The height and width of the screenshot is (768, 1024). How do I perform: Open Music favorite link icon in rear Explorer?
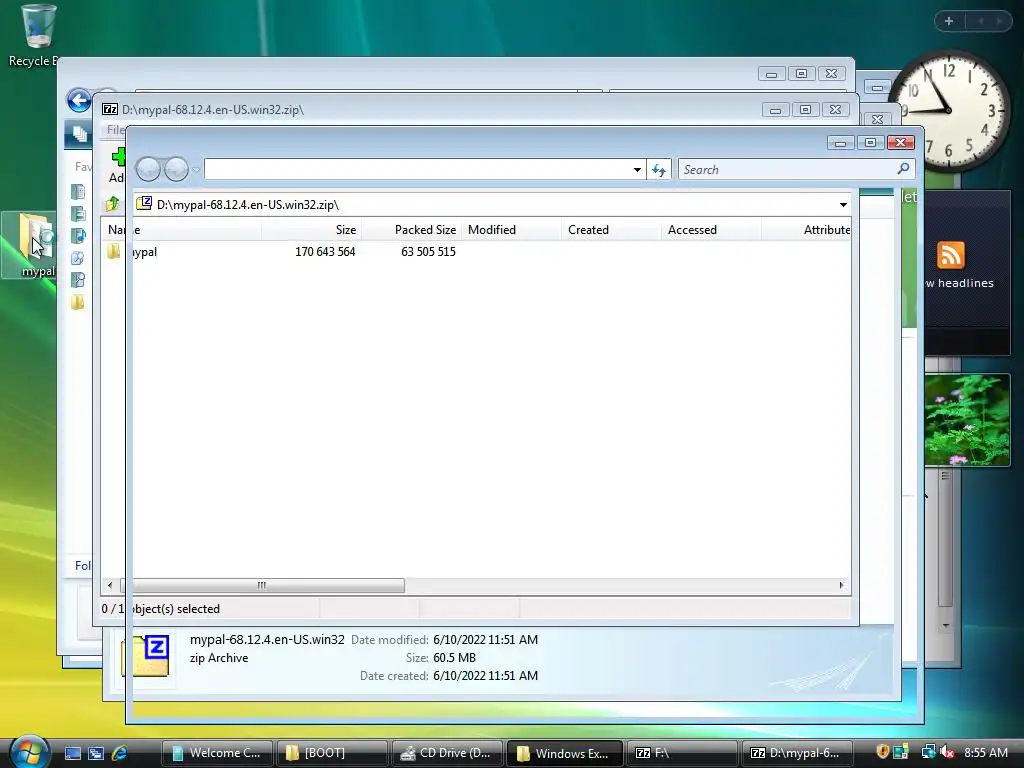tap(78, 236)
